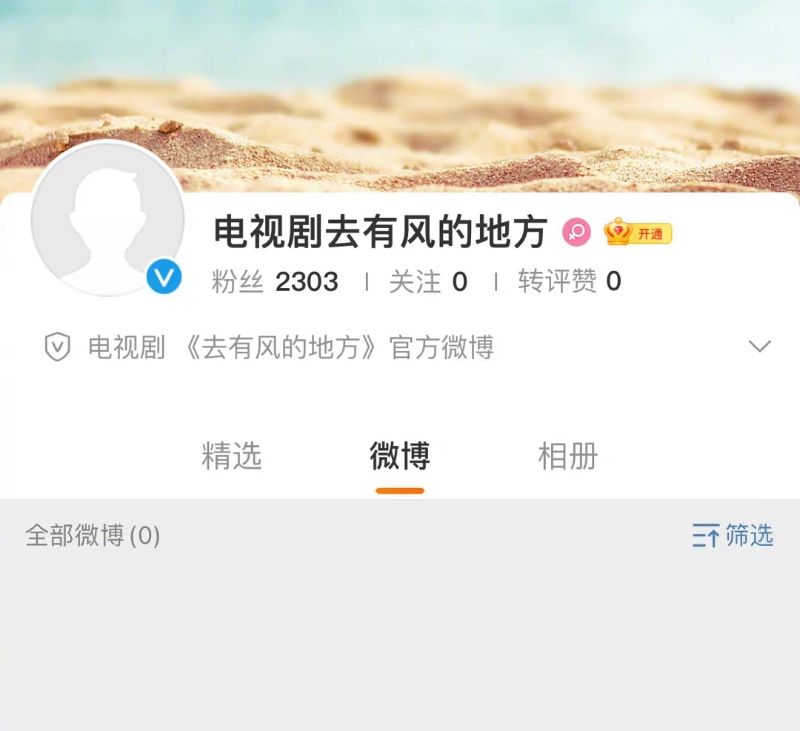Click the 全部微博 (0) label
Image resolution: width=800 pixels, height=731 pixels.
coord(93,536)
